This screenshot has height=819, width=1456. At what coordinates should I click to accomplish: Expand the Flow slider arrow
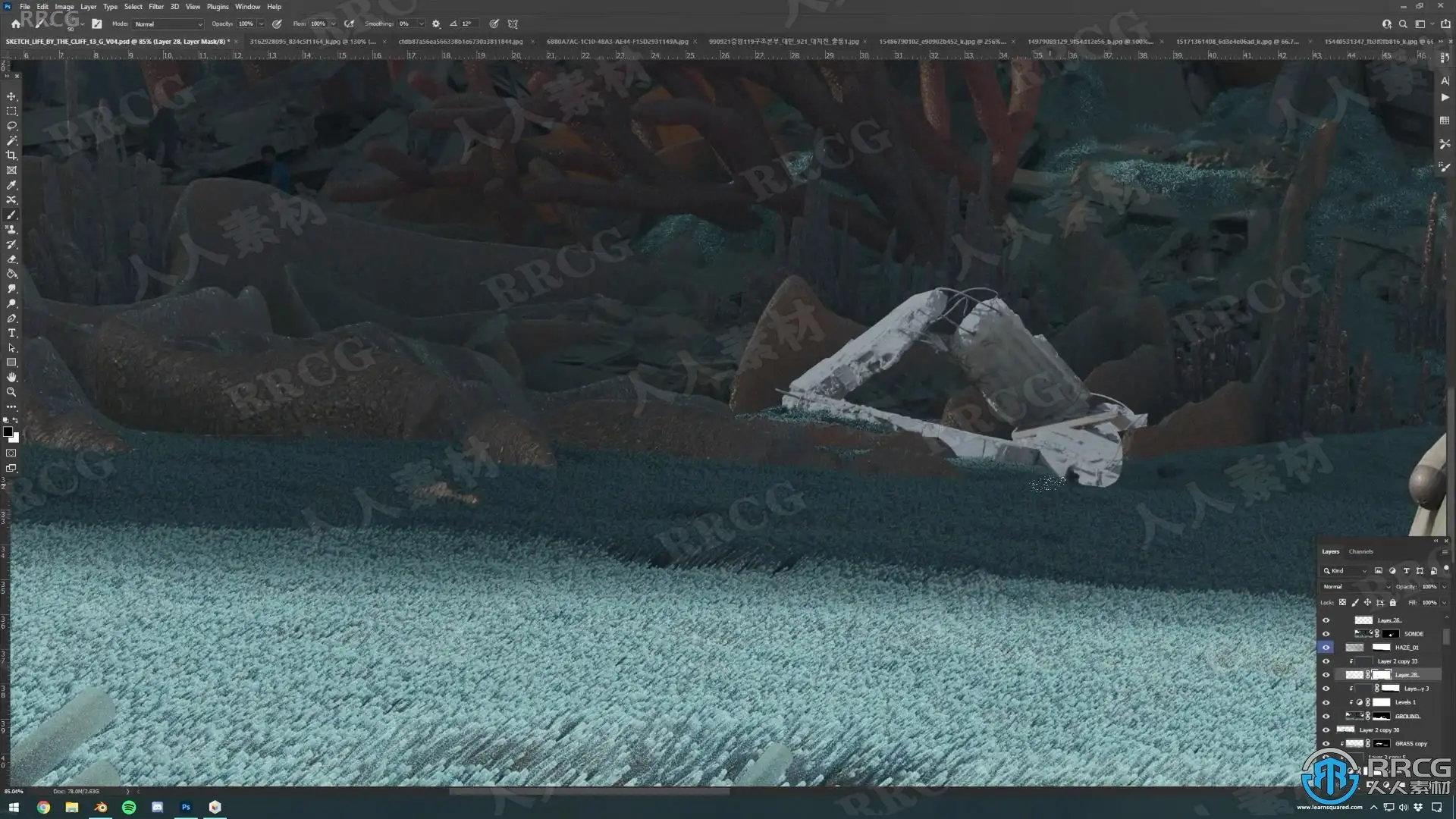[x=333, y=24]
